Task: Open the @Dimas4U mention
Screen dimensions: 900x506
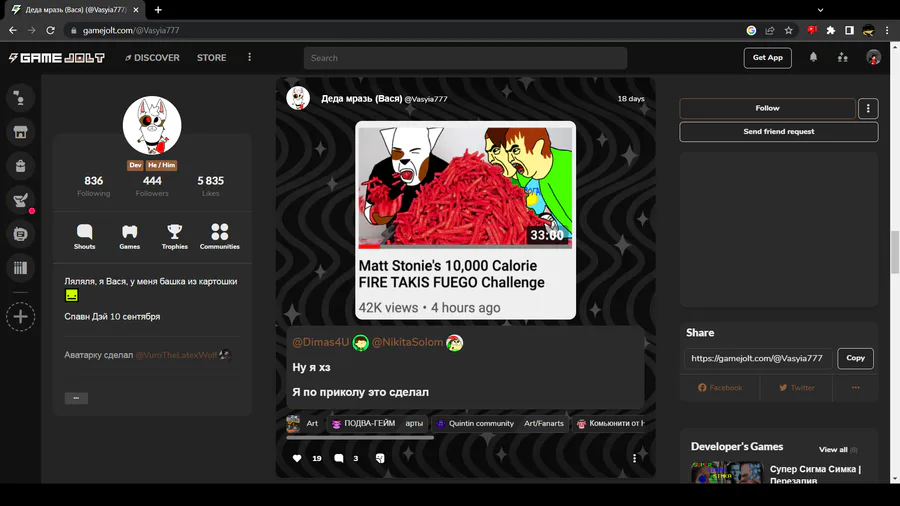Action: click(x=320, y=342)
